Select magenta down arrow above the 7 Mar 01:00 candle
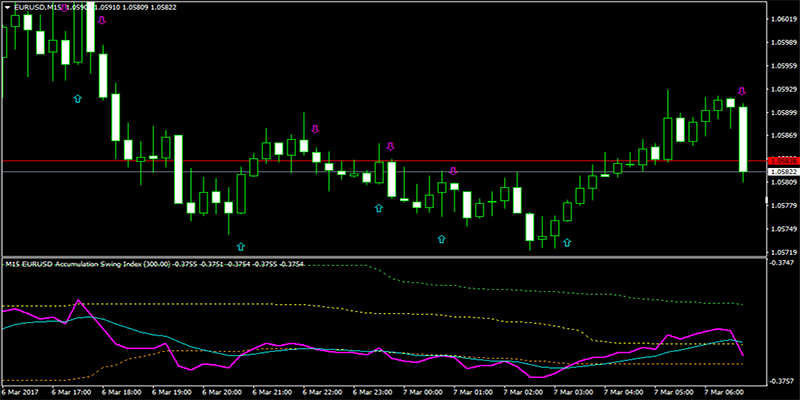Viewport: 800px width, 400px height. (453, 171)
